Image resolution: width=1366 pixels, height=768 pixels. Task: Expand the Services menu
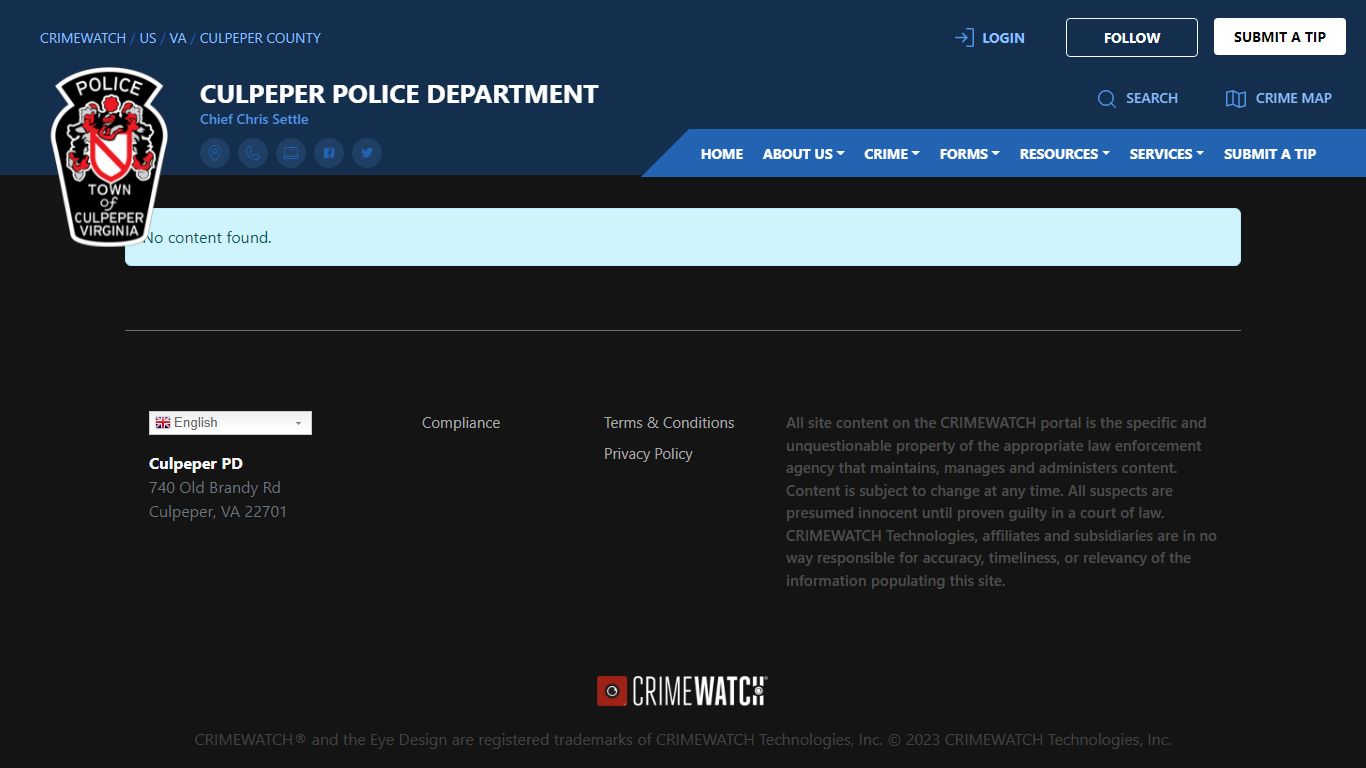(x=1167, y=154)
